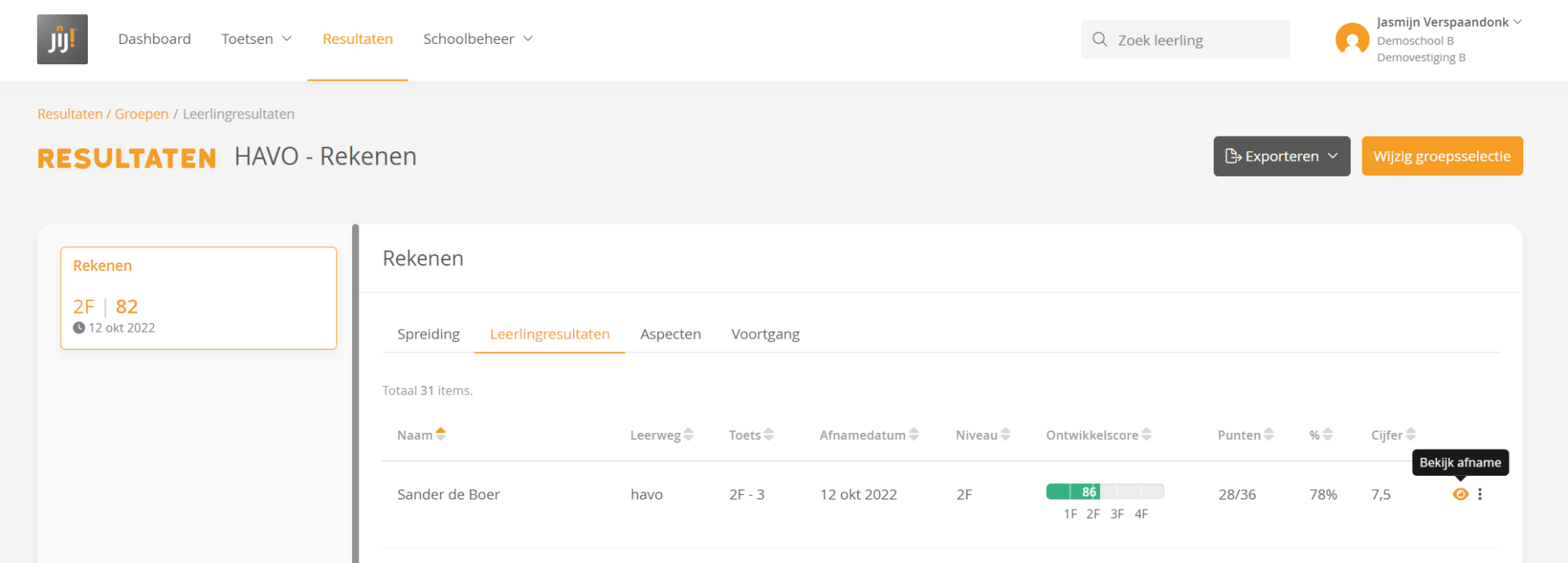Viewport: 1568px width, 563px height.
Task: Sort by Toets column
Action: [x=751, y=434]
